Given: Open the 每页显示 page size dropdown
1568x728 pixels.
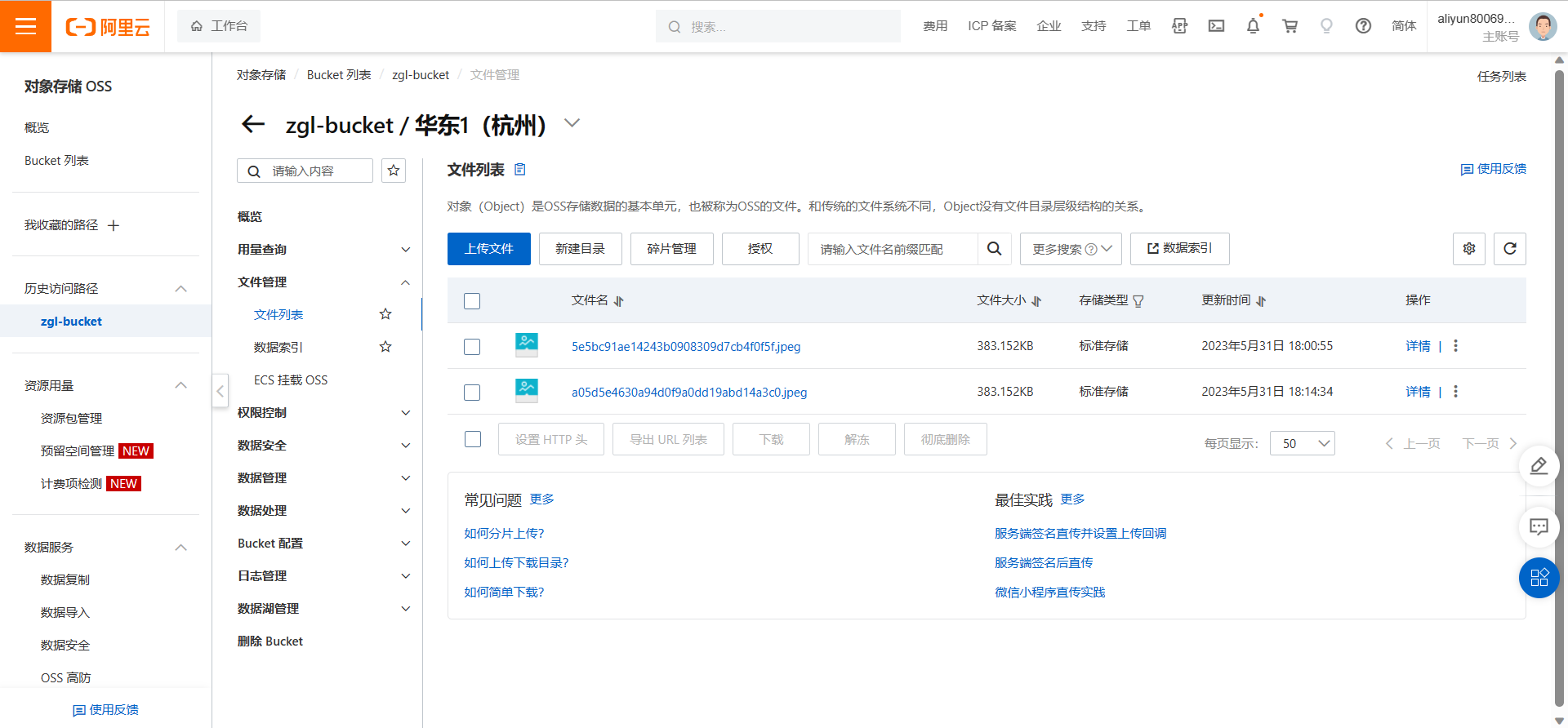Looking at the screenshot, I should pos(1302,443).
